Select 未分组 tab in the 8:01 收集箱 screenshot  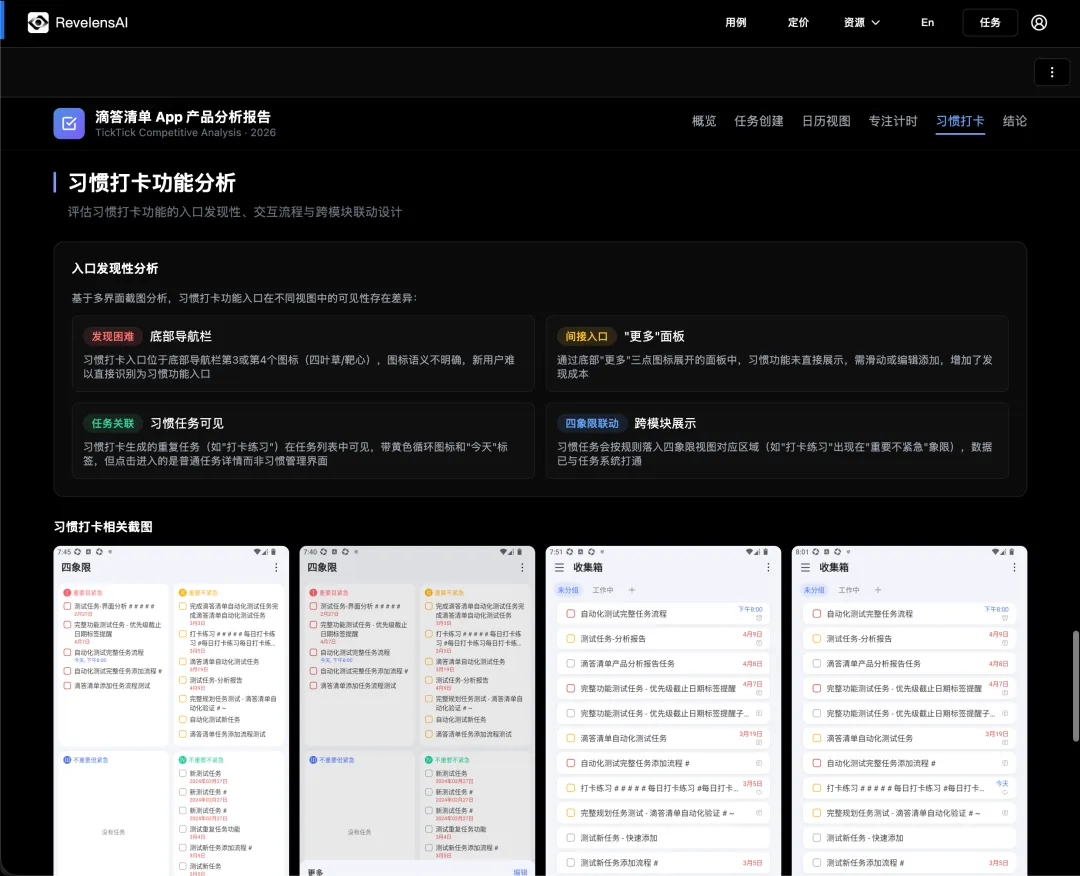[814, 590]
